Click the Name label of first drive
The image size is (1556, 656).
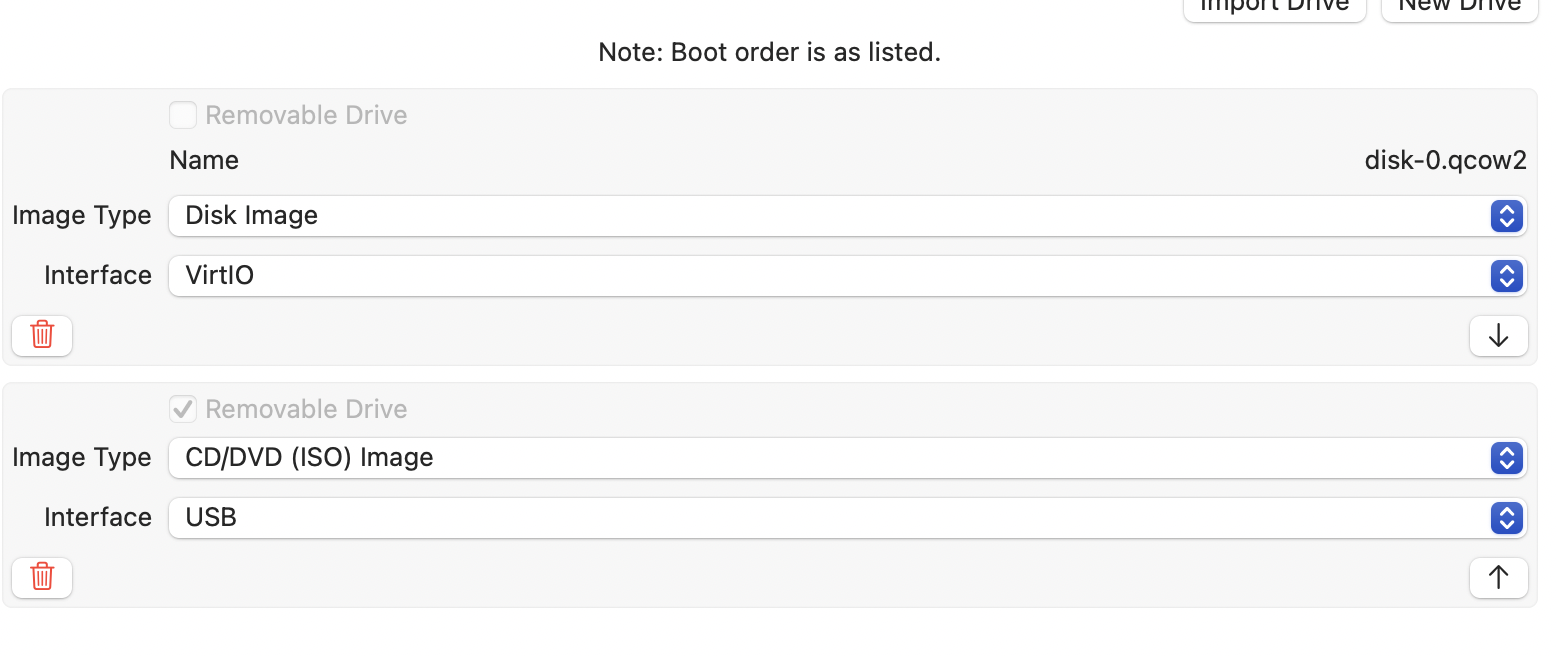tap(204, 161)
